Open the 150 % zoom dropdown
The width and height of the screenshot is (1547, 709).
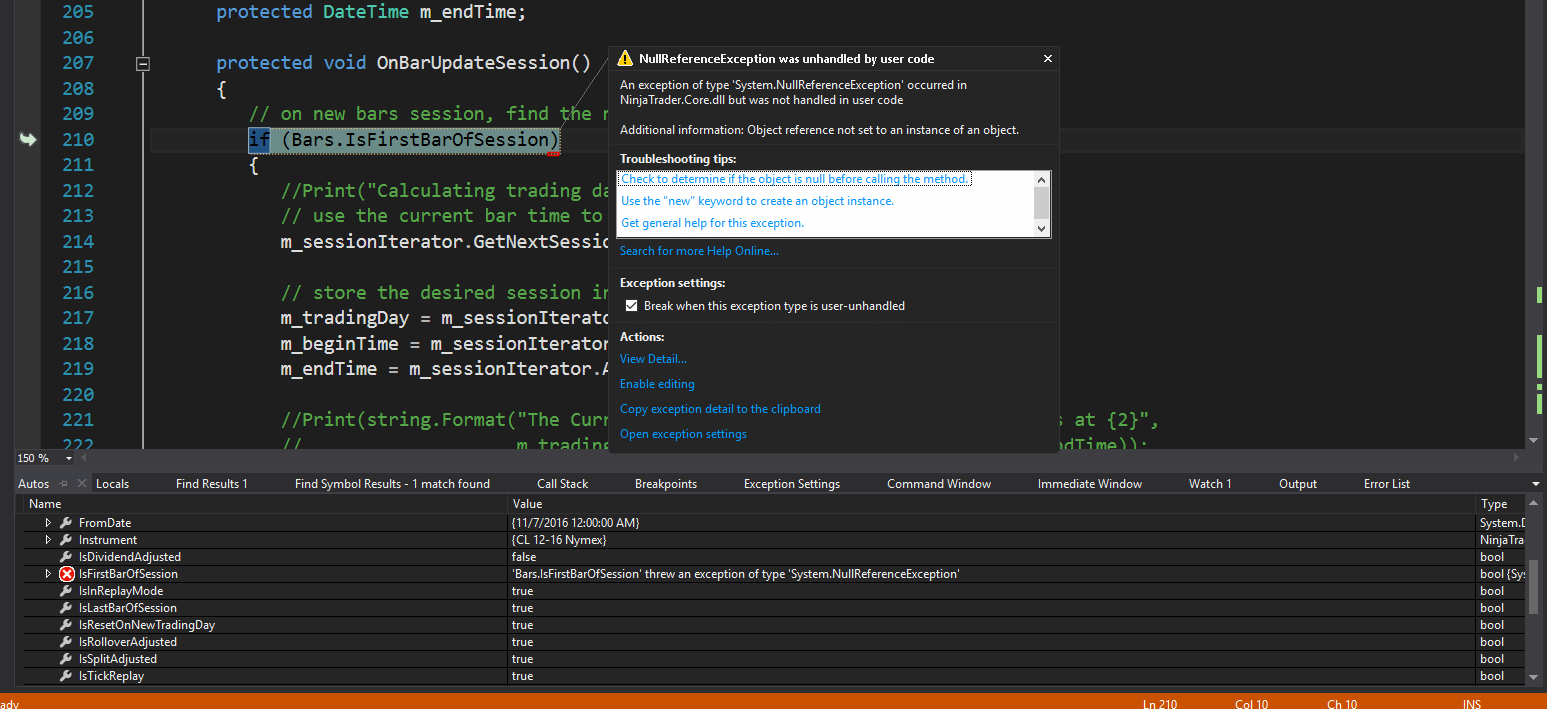69,458
